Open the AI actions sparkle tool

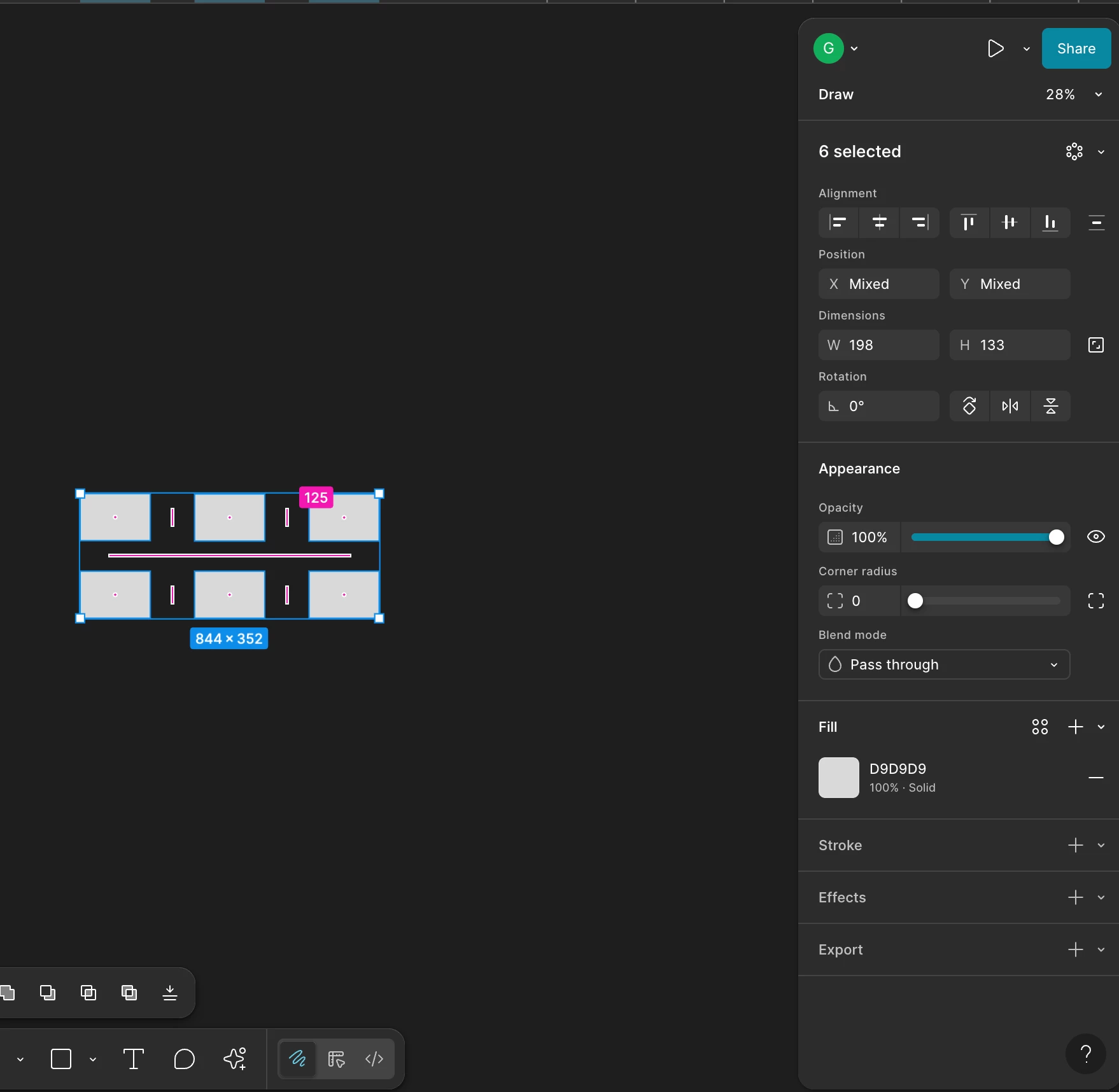[x=236, y=1059]
